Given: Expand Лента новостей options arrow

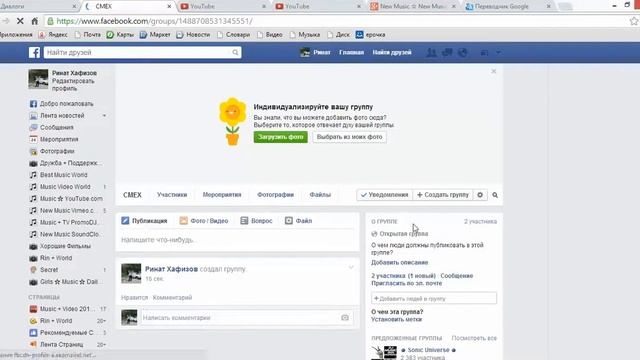Looking at the screenshot, I should [x=104, y=116].
